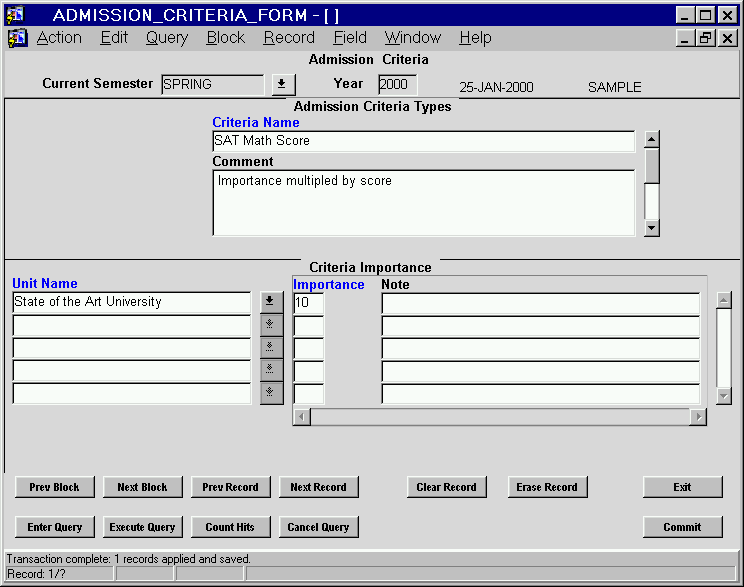Click the Oracle Forms icon in the title bar
Screen dimensions: 744x587
pyautogui.click(x=15, y=15)
